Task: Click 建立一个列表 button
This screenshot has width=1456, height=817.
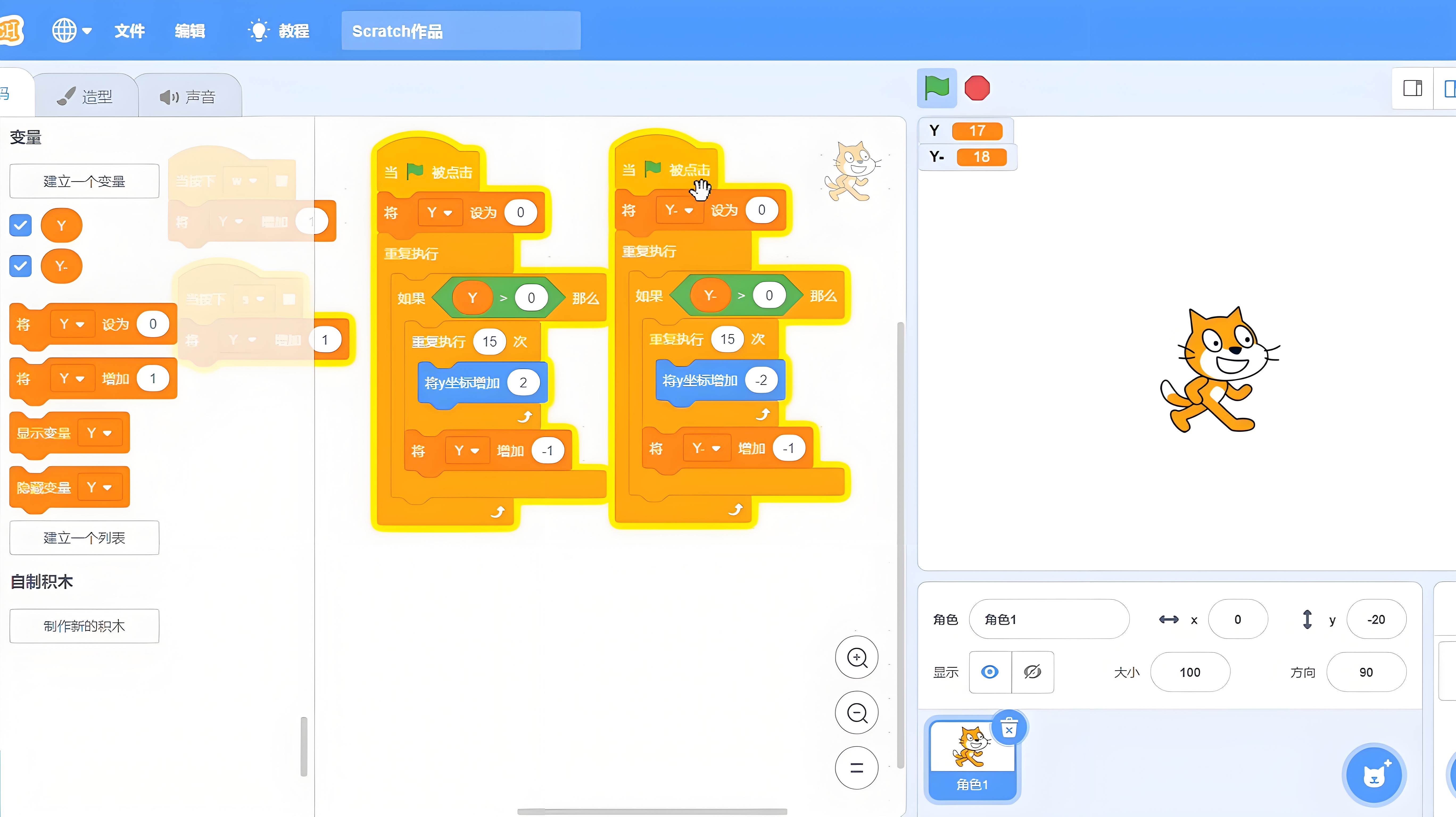Action: coord(84,538)
